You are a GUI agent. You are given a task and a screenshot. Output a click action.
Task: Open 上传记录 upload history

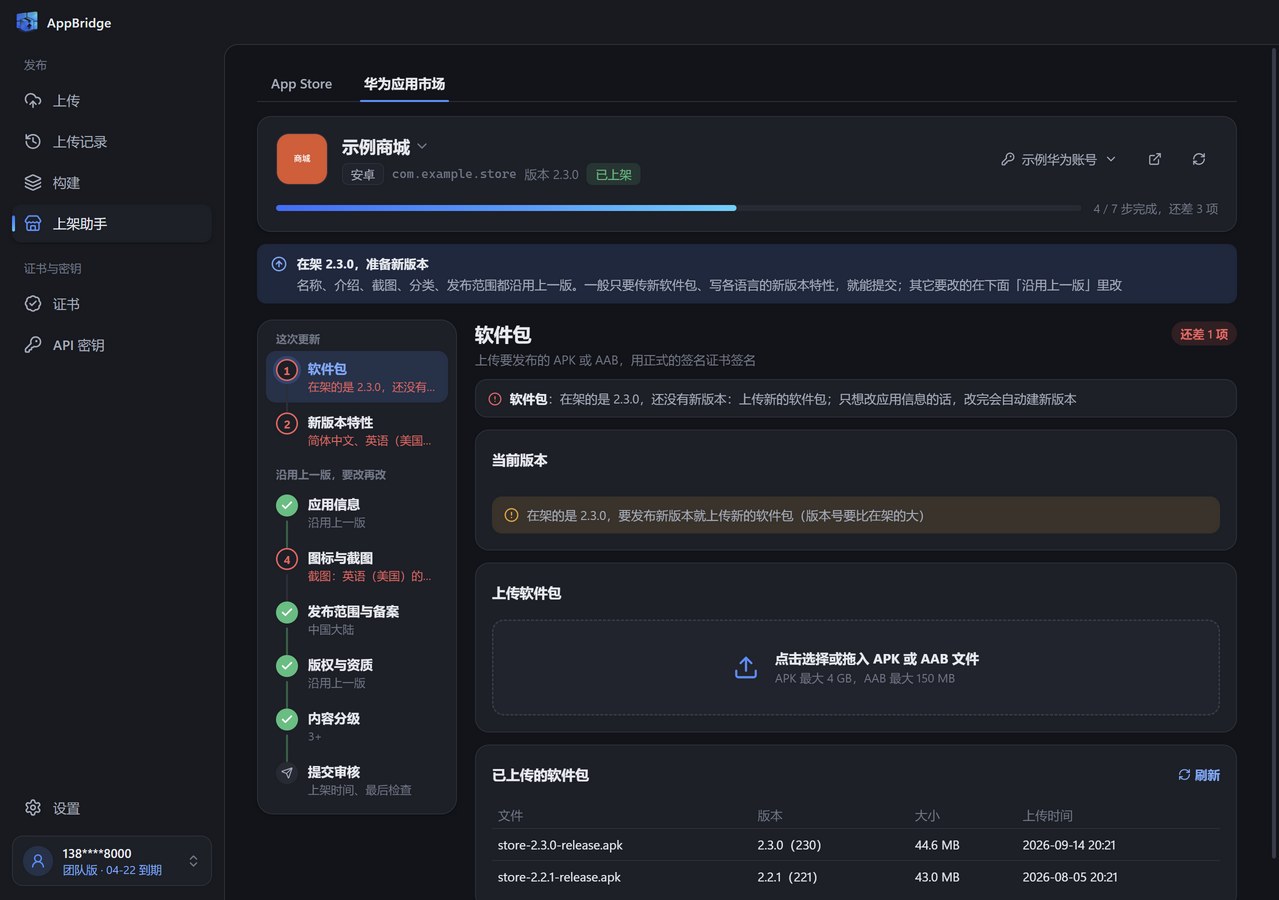click(x=112, y=142)
